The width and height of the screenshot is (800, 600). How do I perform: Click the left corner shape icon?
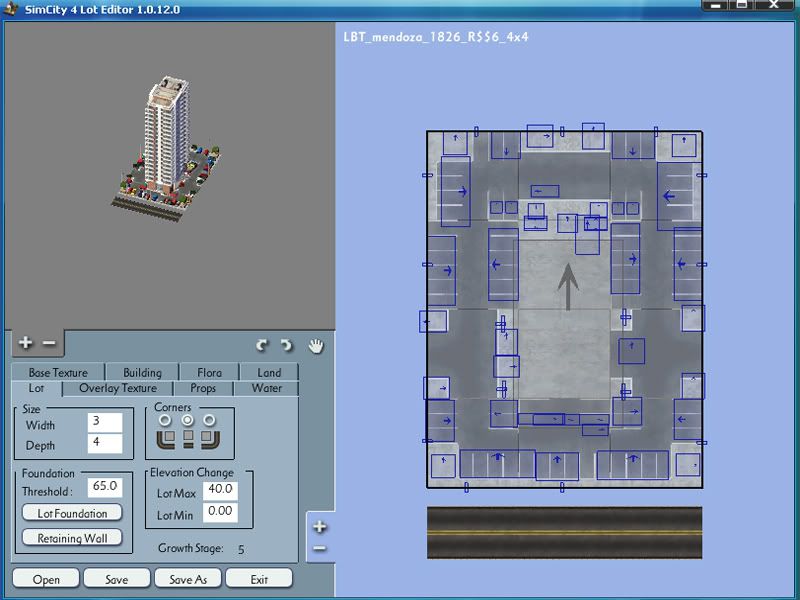166,439
